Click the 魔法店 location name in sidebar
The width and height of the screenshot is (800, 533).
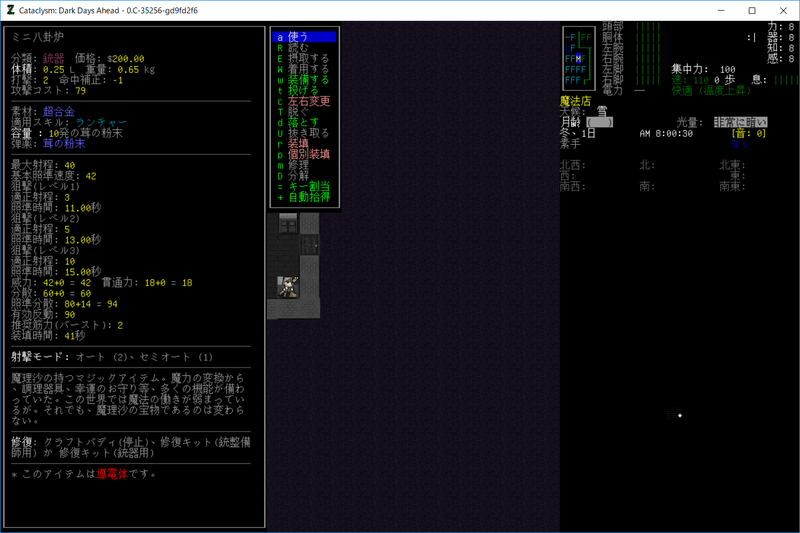[576, 101]
